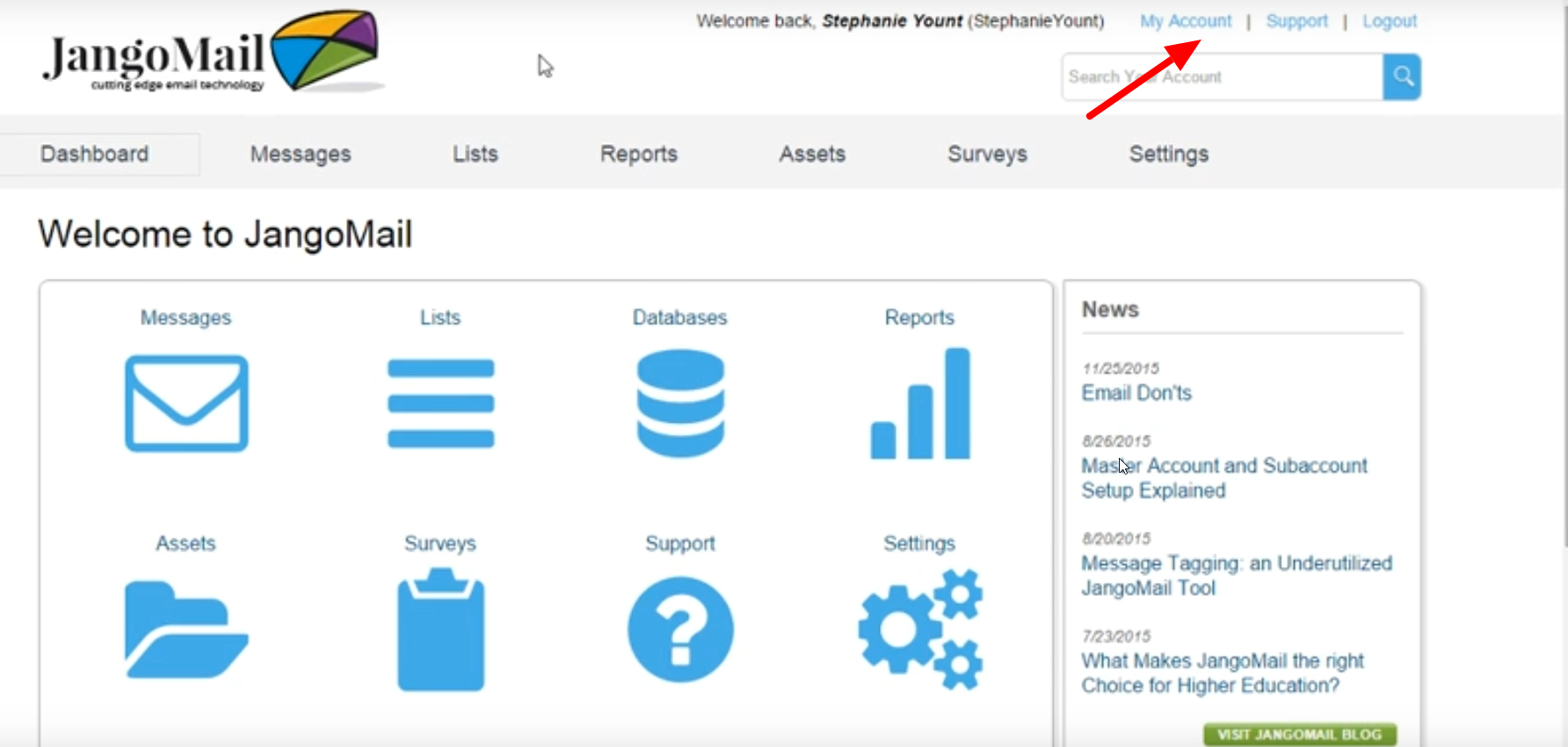The image size is (1568, 747).
Task: Click the Assets folder icon
Action: (x=186, y=629)
